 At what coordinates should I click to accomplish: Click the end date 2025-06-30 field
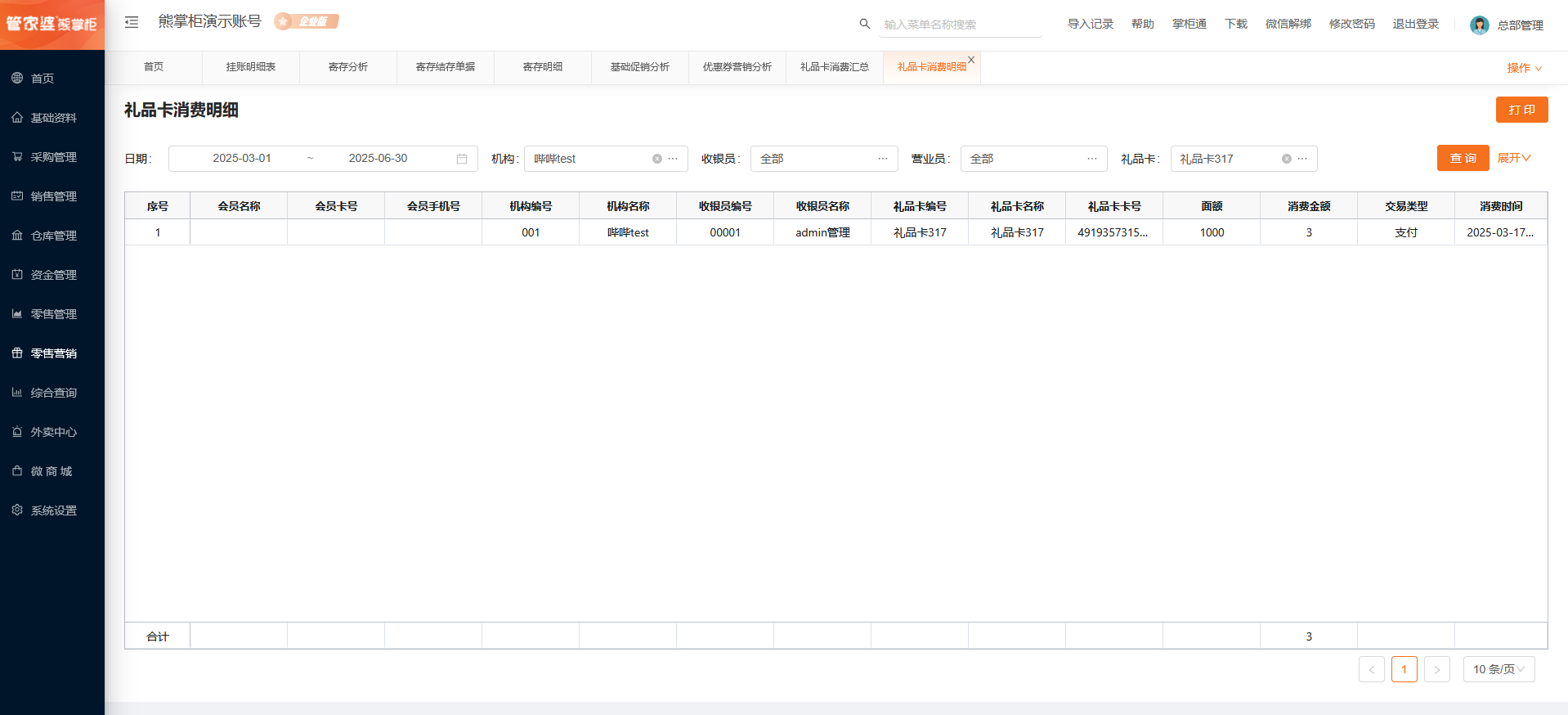point(378,159)
